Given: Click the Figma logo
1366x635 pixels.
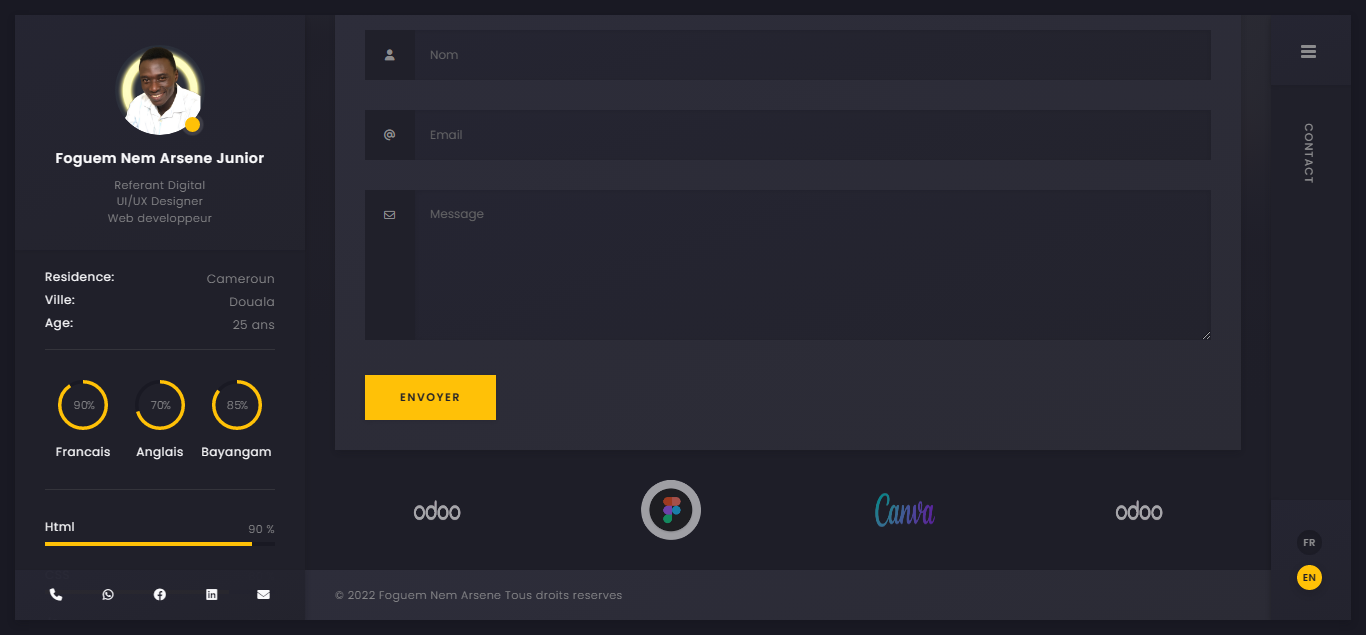Looking at the screenshot, I should coord(671,510).
